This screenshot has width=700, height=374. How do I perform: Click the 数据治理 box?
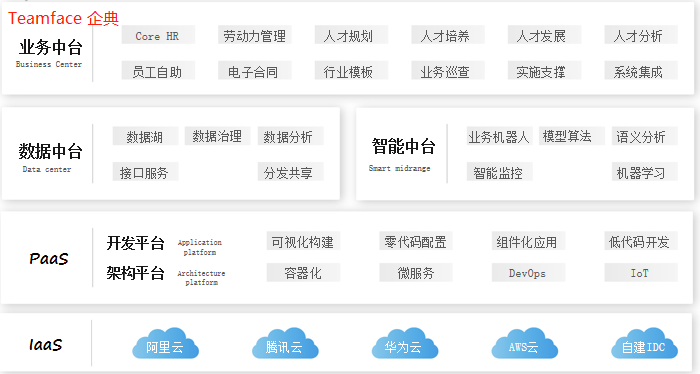[x=217, y=136]
